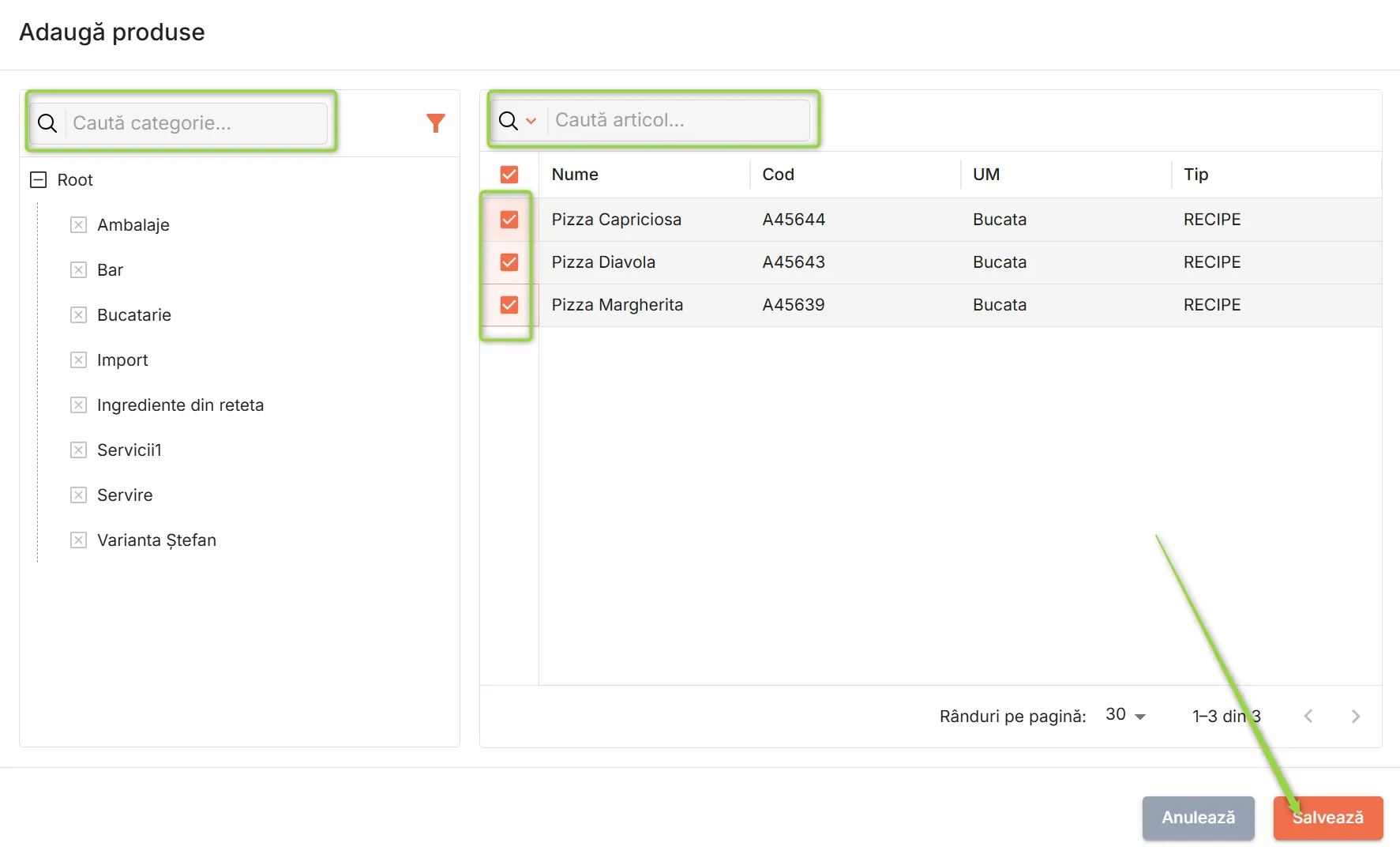The image size is (1400, 858).
Task: Click the Pizza Capriciosa name cell
Action: click(x=616, y=220)
